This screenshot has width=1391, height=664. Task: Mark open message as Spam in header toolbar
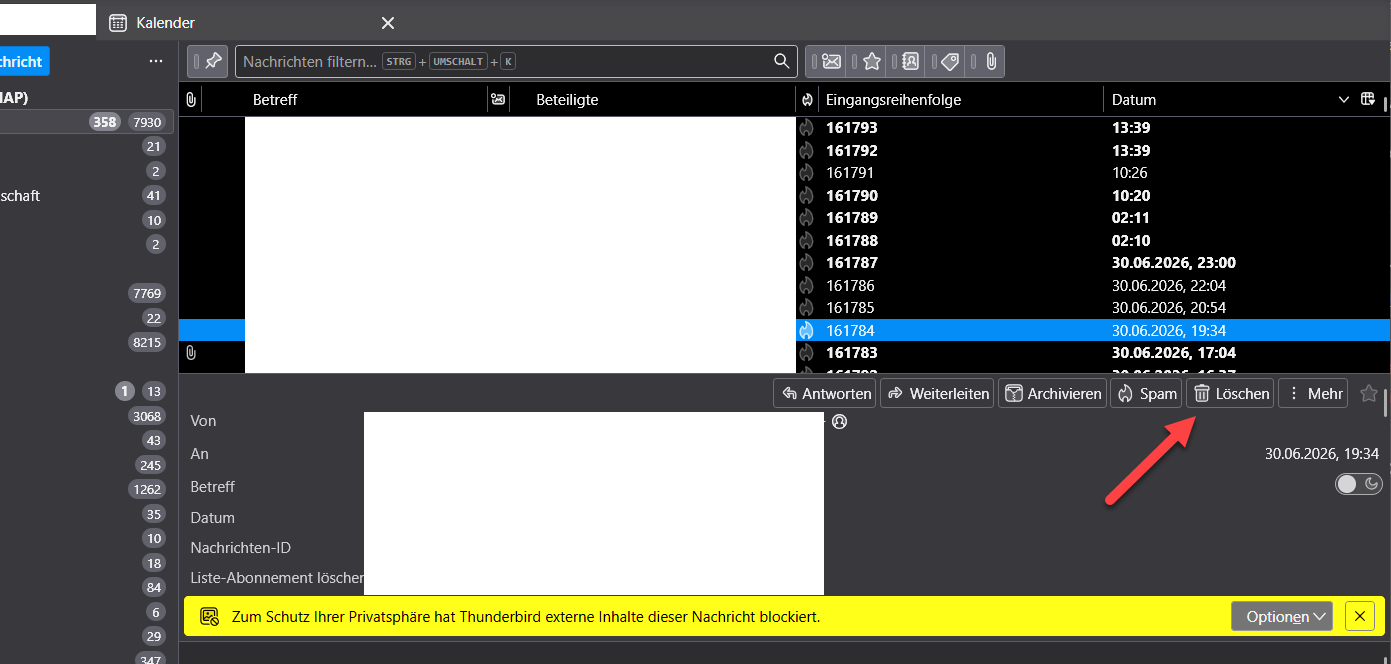(1146, 393)
